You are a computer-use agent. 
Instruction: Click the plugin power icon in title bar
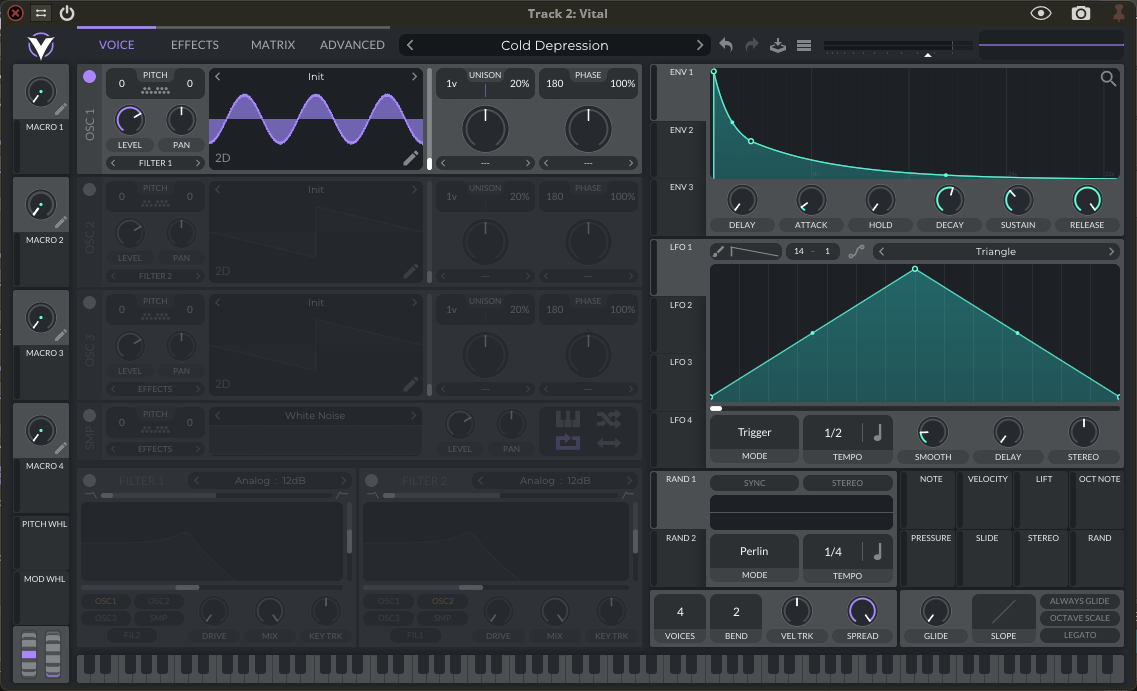pos(67,13)
